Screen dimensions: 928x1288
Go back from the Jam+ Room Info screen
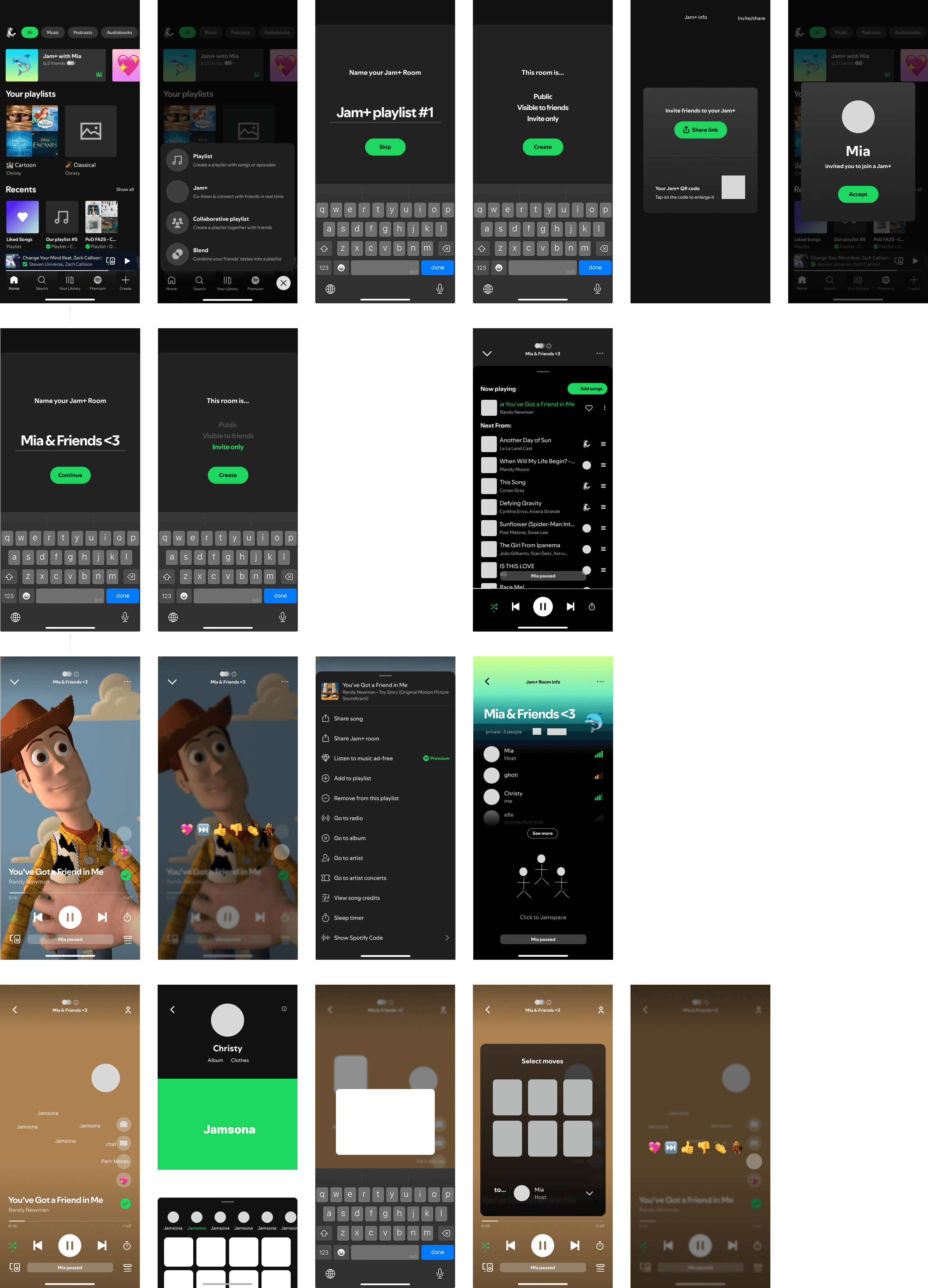tap(487, 681)
